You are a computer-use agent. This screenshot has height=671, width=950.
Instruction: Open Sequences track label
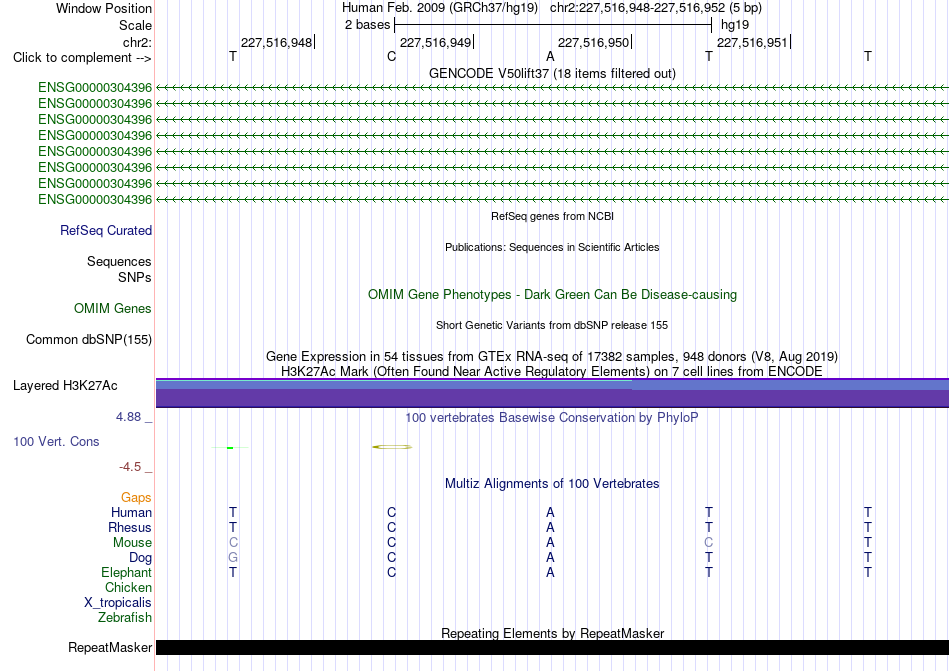(x=119, y=261)
